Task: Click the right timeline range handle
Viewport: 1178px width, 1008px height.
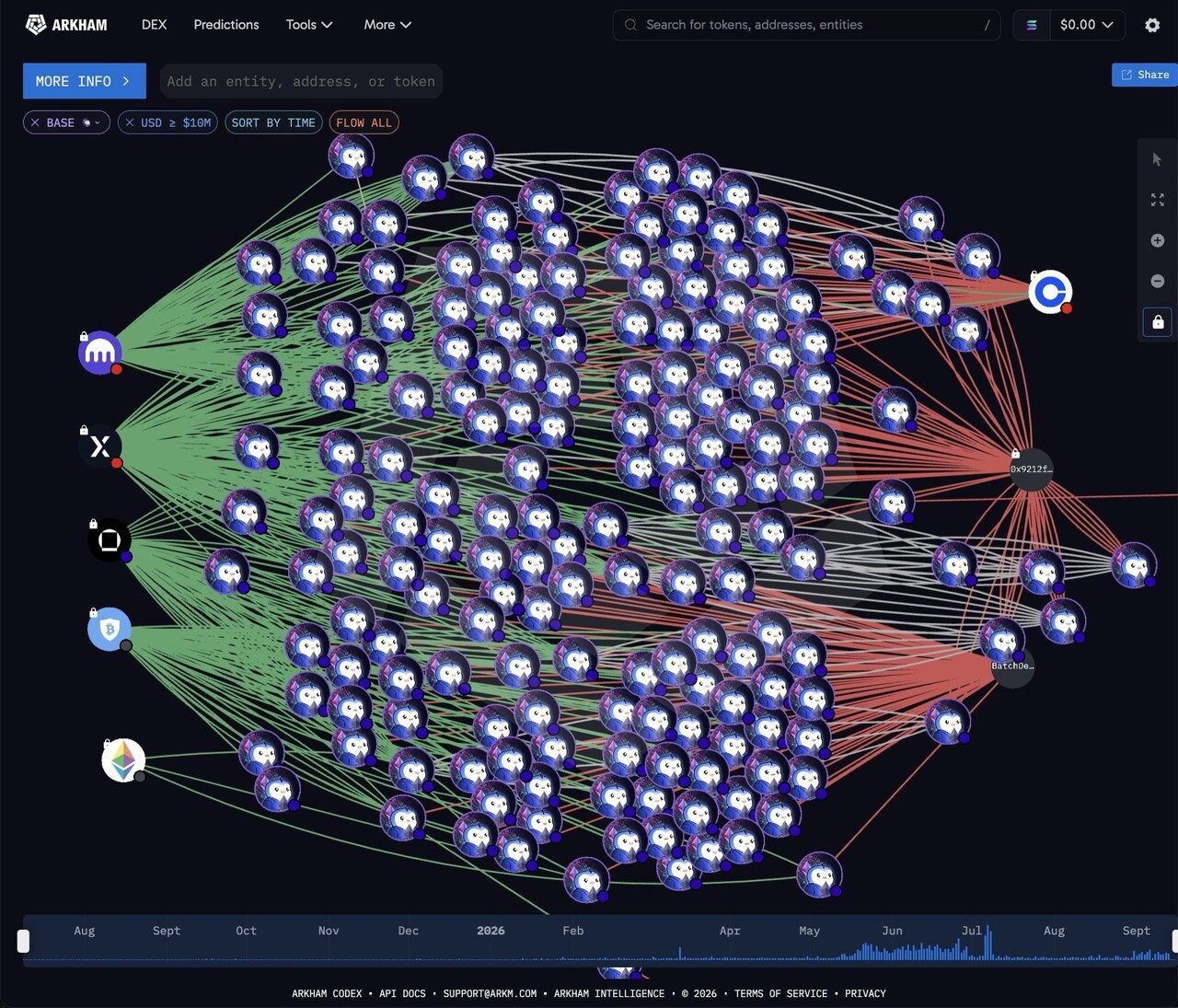Action: click(x=1174, y=941)
